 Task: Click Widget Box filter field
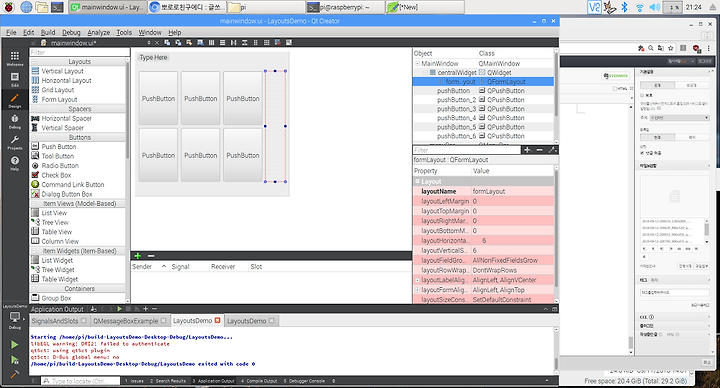tap(79, 52)
